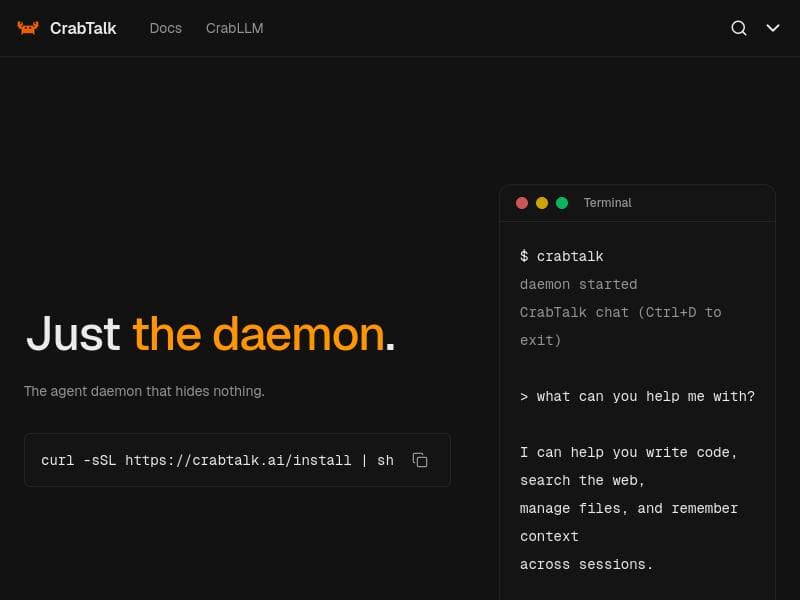Click the green dot in Terminal window
800x600 pixels.
coord(562,203)
